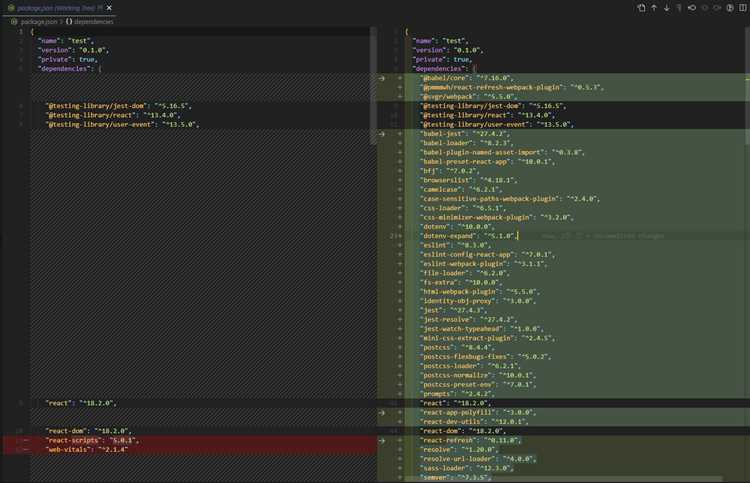Open the file from the diff toolbar
The width and height of the screenshot is (750, 483).
(641, 8)
